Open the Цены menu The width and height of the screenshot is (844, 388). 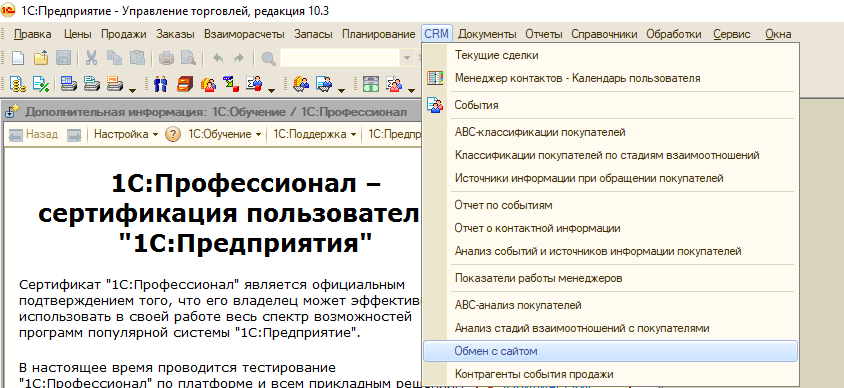(78, 34)
